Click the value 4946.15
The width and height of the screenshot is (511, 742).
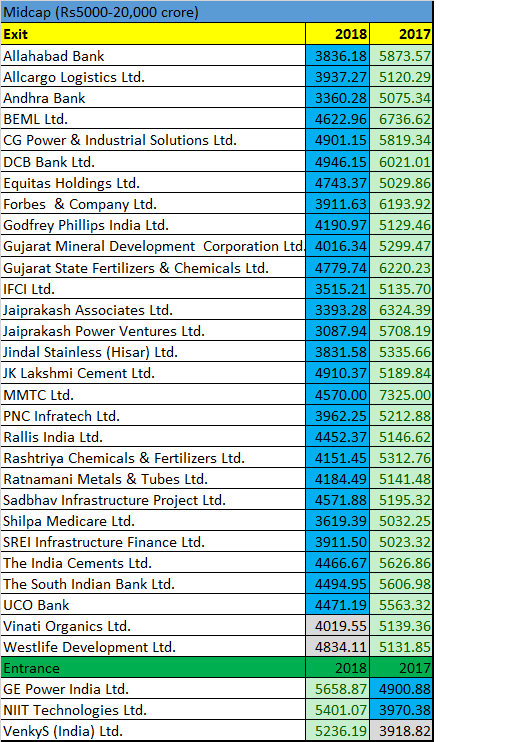click(x=338, y=162)
